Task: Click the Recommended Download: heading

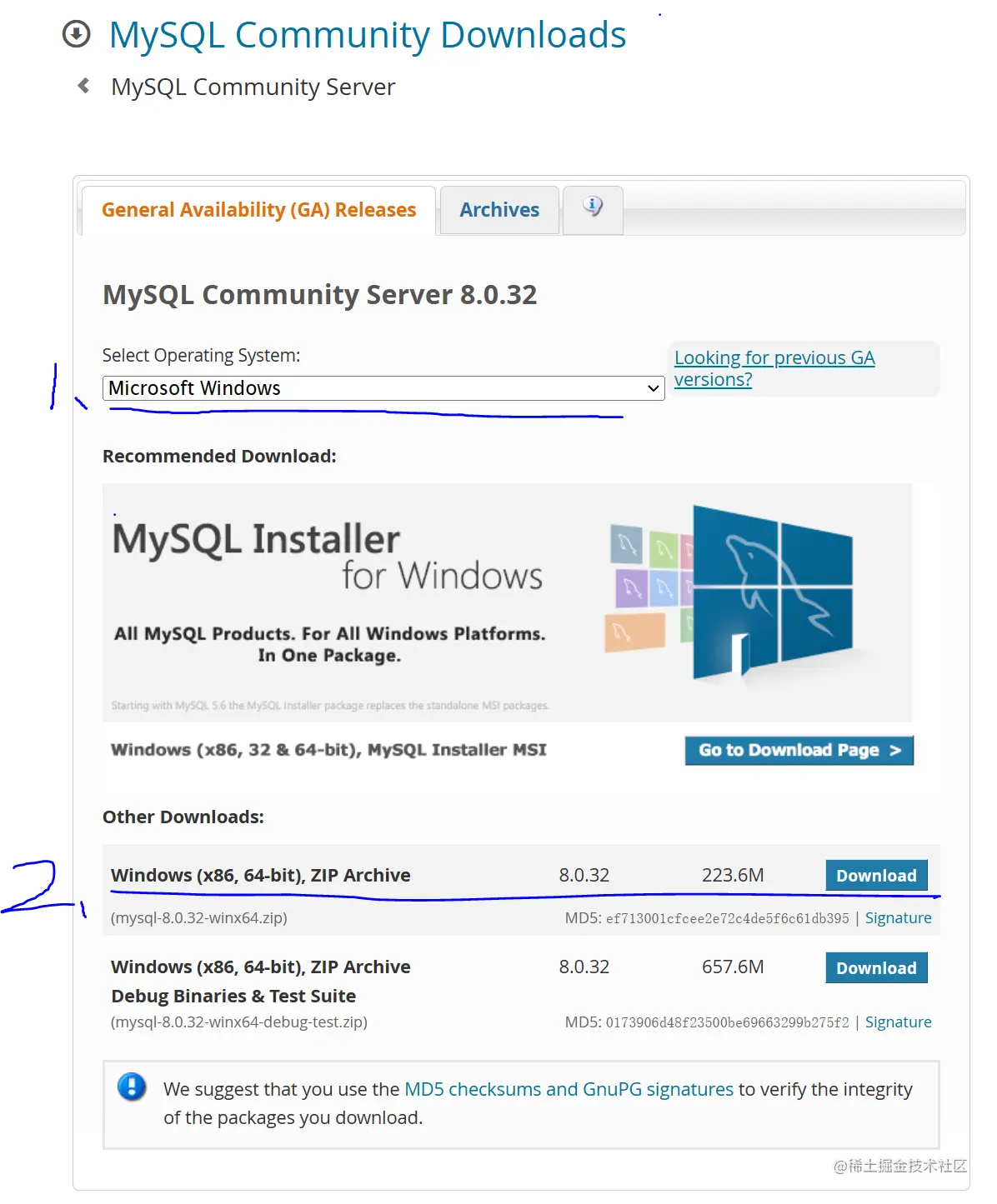Action: (219, 457)
